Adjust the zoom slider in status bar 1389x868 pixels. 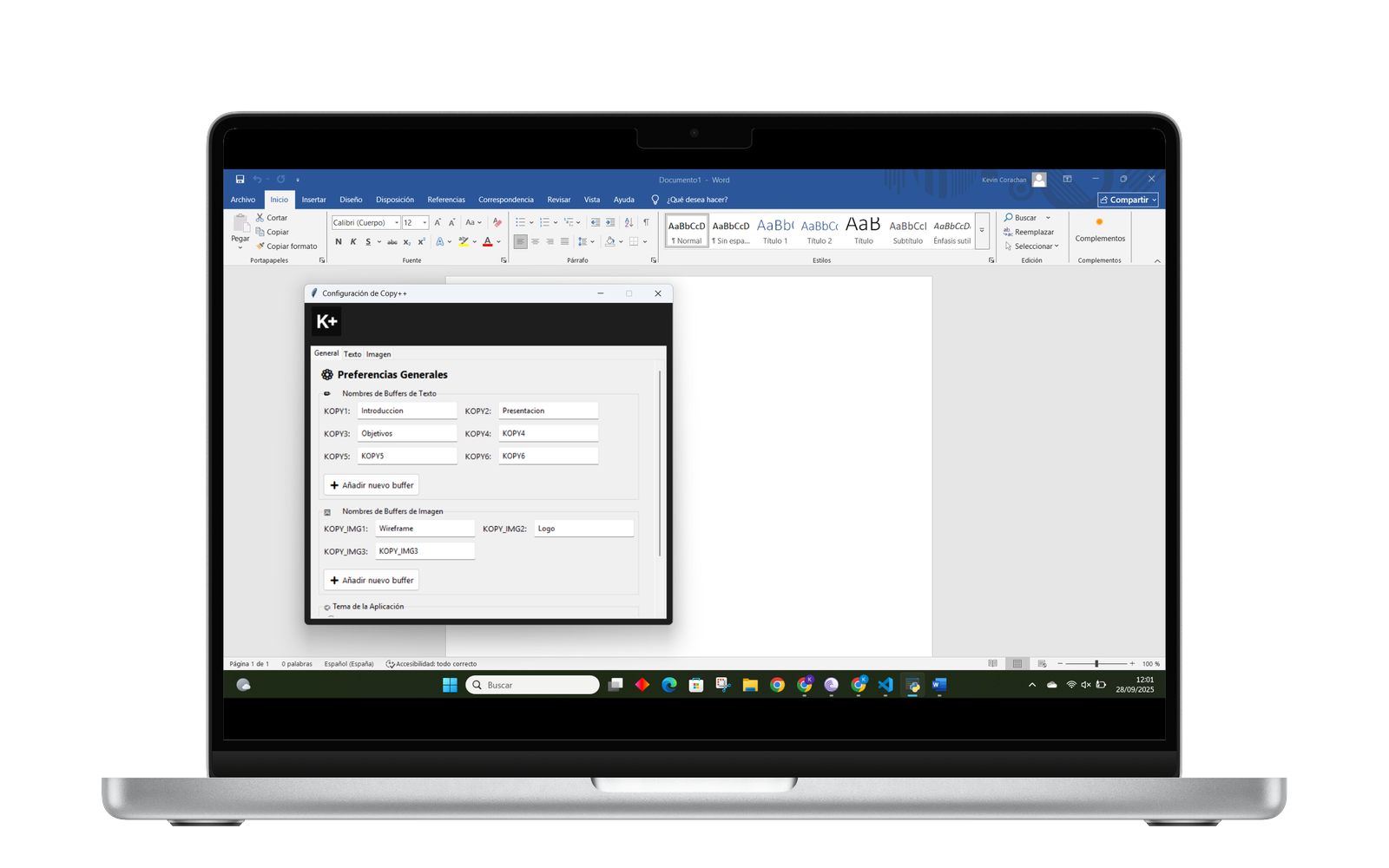pos(1096,664)
